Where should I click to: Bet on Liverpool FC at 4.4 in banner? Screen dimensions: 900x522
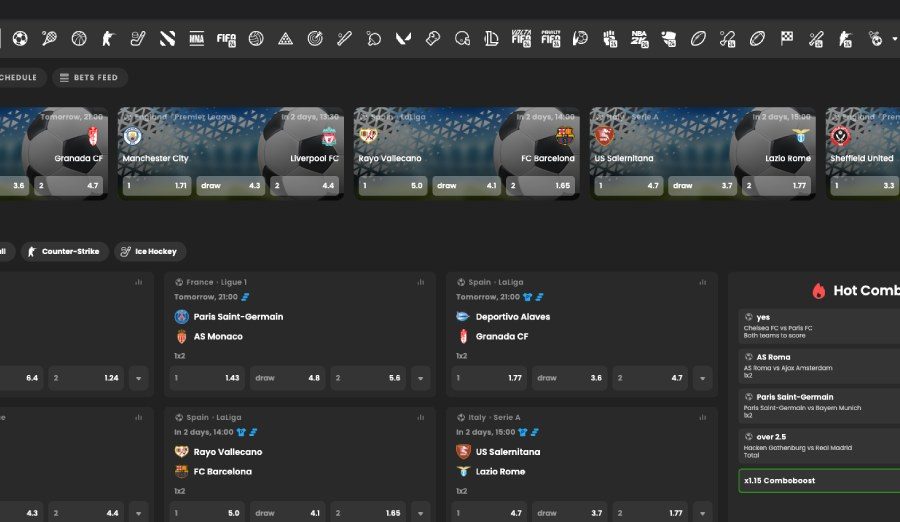(x=305, y=186)
